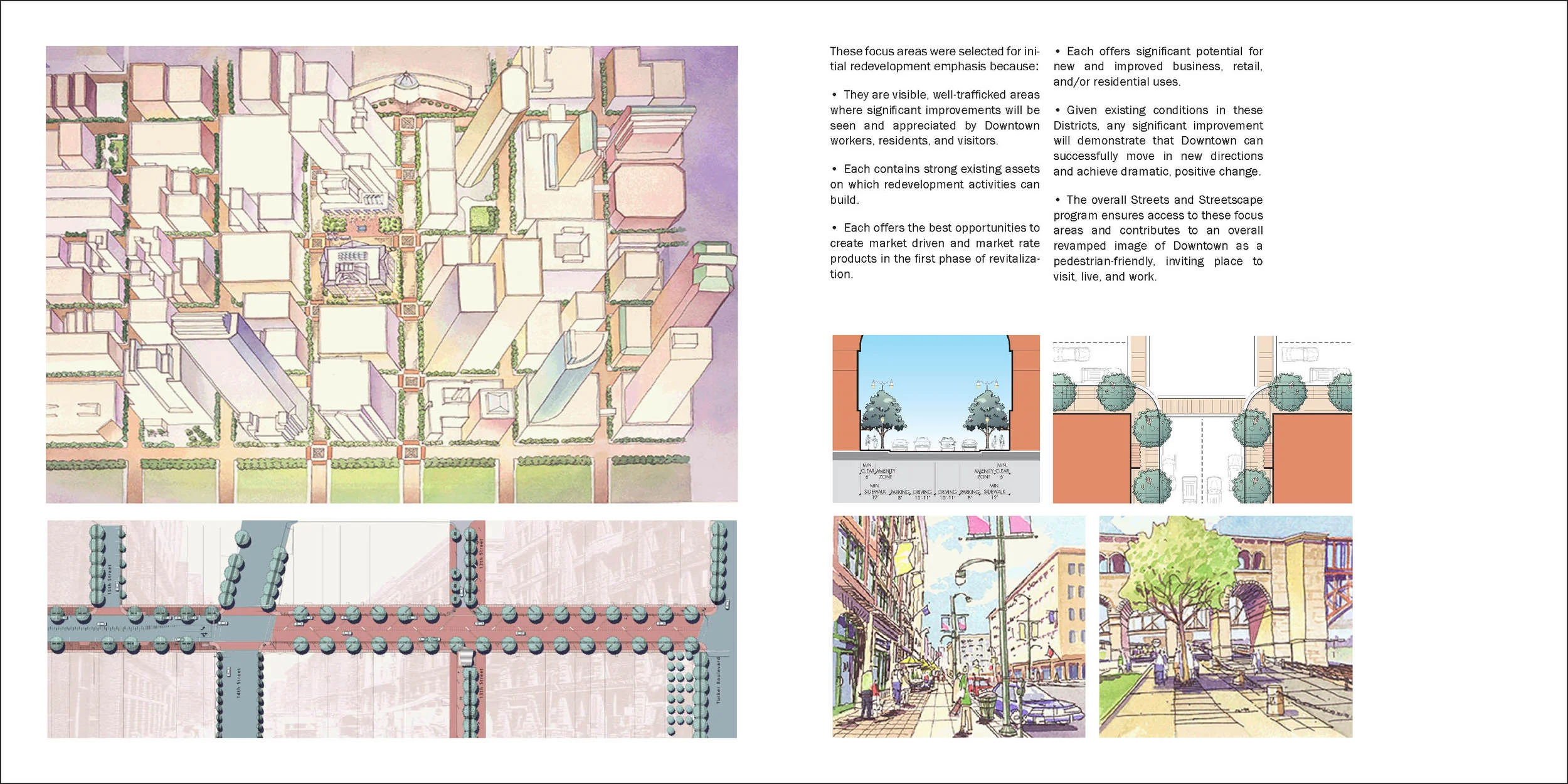Viewport: 1568px width, 784px height.
Task: Open the tree-lined streetscape plan image
Action: click(392, 629)
